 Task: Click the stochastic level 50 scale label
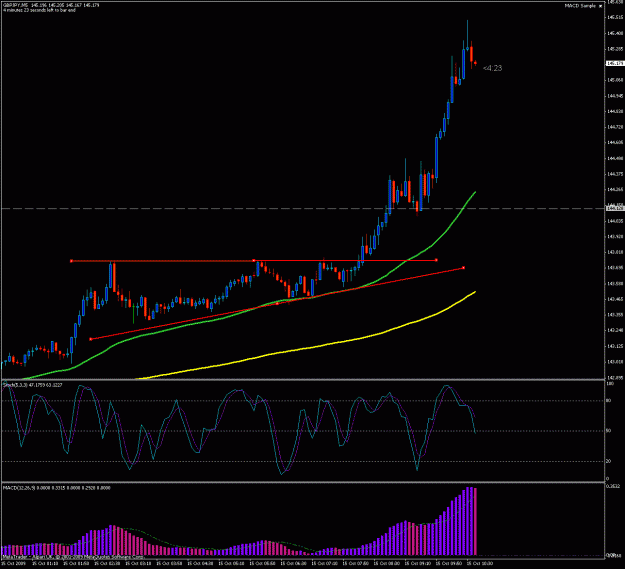(x=608, y=431)
